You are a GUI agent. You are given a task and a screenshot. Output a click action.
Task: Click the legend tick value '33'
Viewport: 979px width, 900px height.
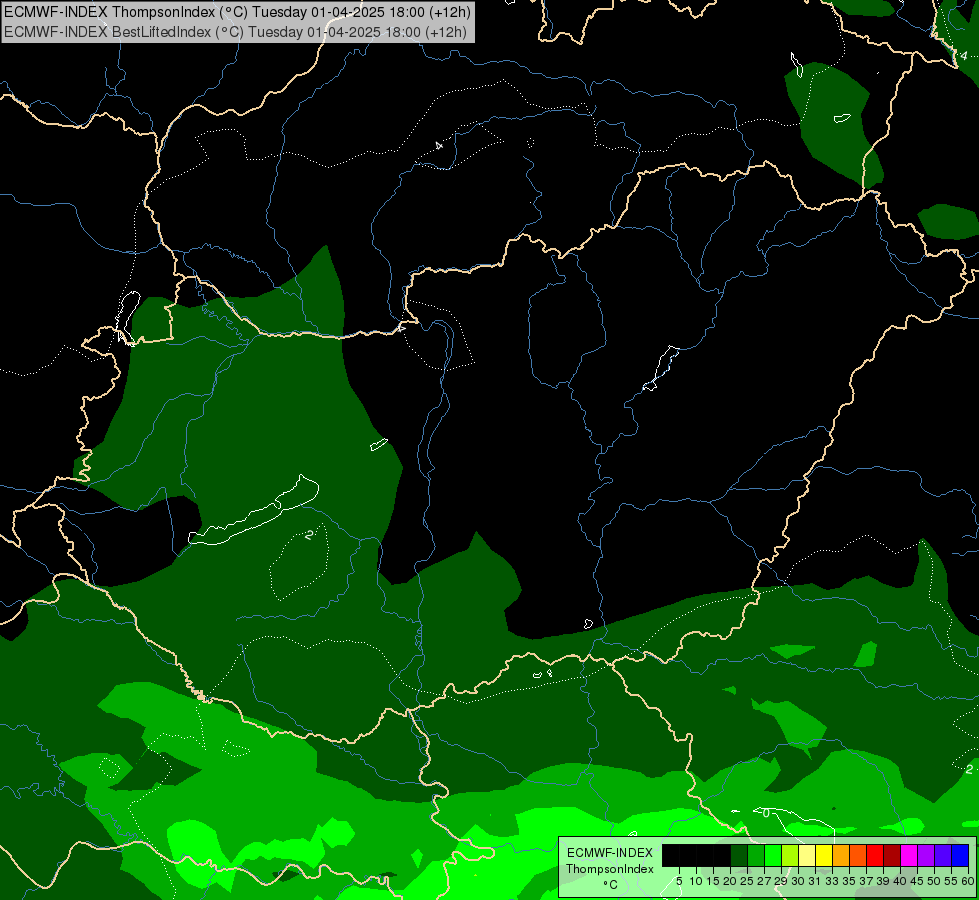tap(832, 881)
